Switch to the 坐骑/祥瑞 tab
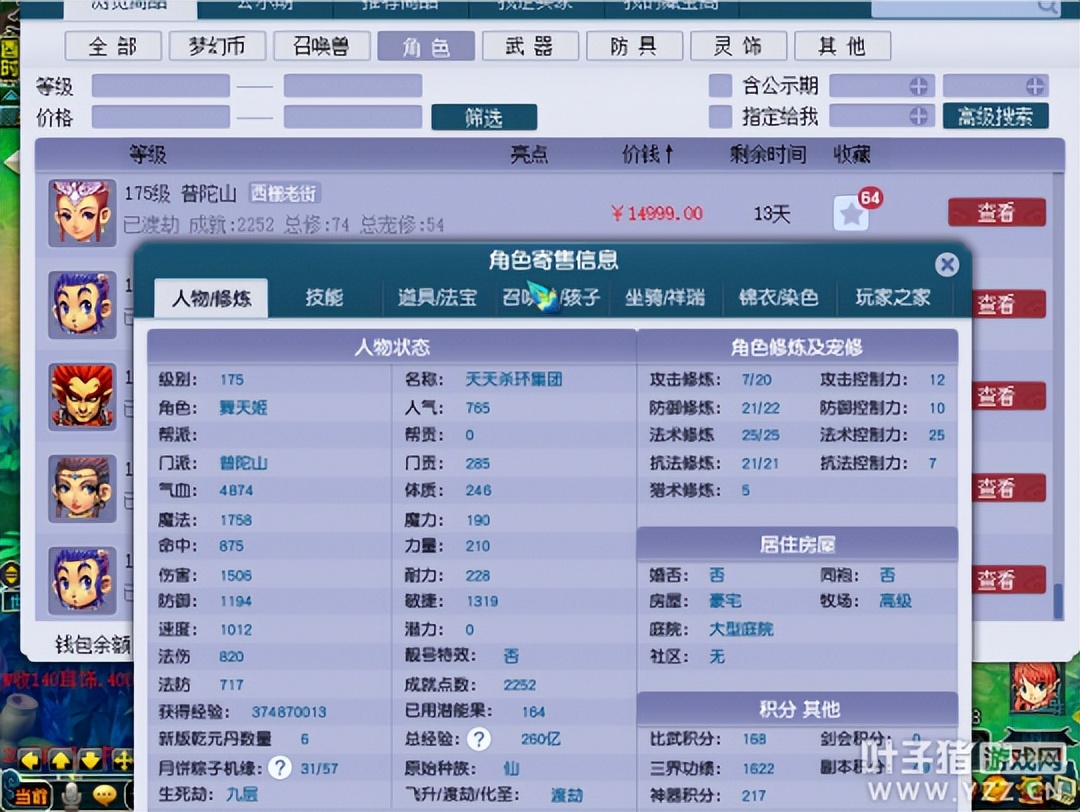Image resolution: width=1080 pixels, height=812 pixels. click(x=666, y=298)
